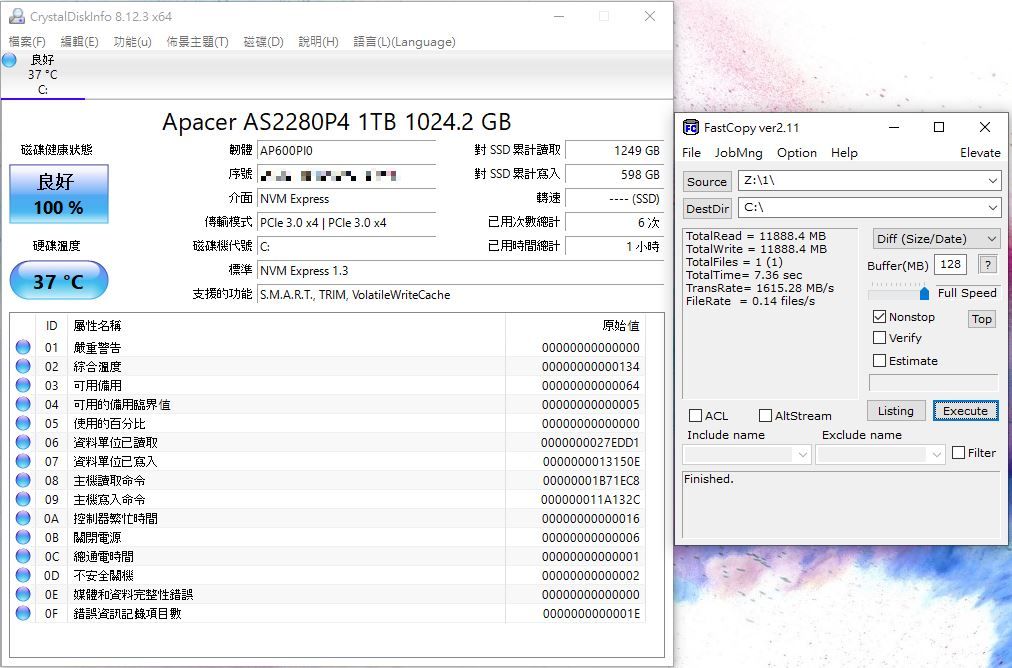Select the C: drive status orb at top
This screenshot has height=668, width=1012.
[9, 61]
